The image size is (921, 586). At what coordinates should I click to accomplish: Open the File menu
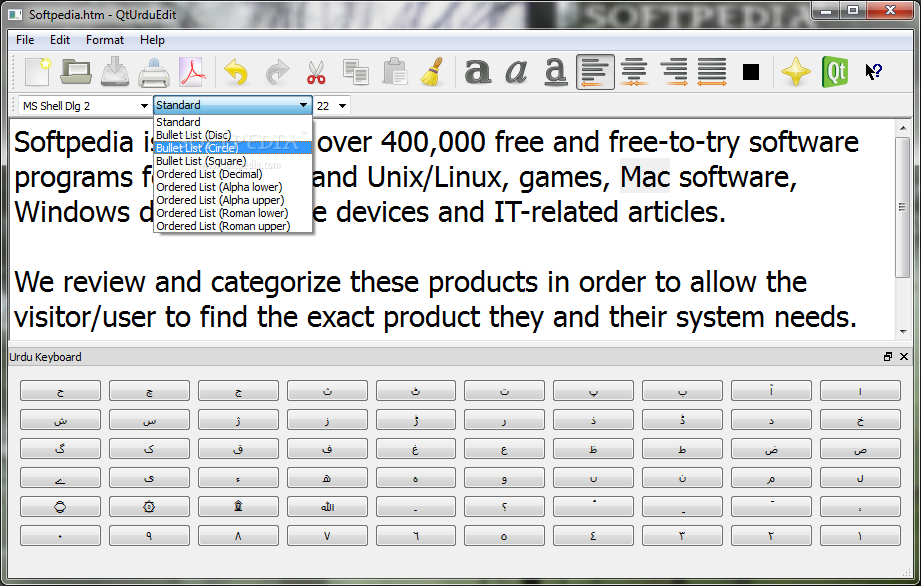pos(25,40)
